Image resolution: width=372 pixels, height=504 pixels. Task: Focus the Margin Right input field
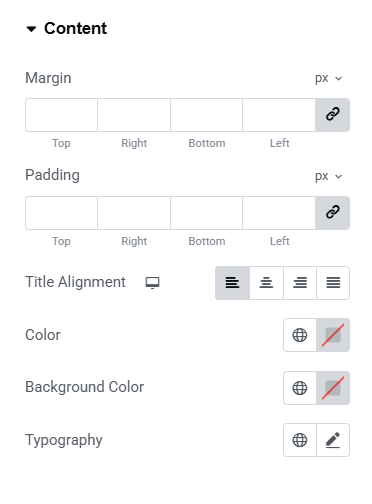(134, 115)
